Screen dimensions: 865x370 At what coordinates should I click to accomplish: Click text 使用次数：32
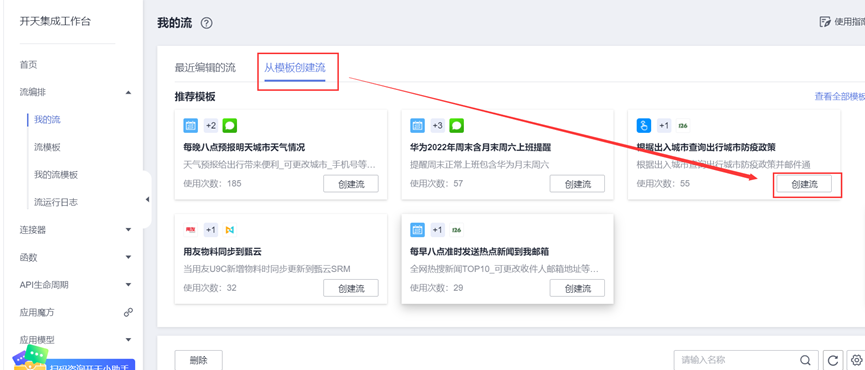(210, 287)
